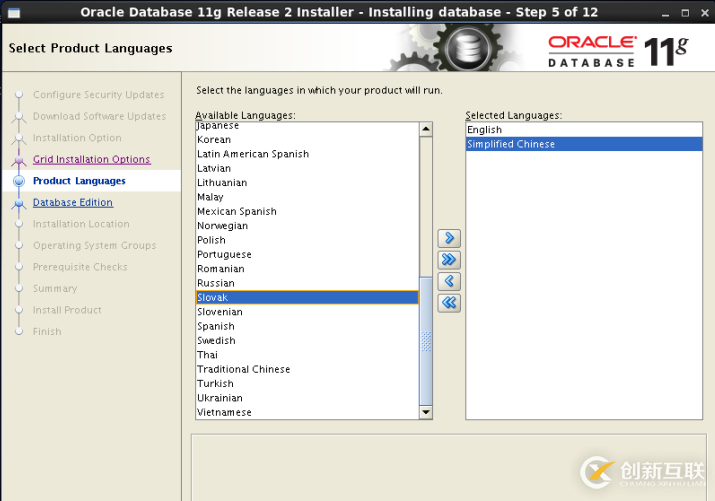Select Japanese in the Available Languages list
Screen dimensions: 715x501
(307, 126)
